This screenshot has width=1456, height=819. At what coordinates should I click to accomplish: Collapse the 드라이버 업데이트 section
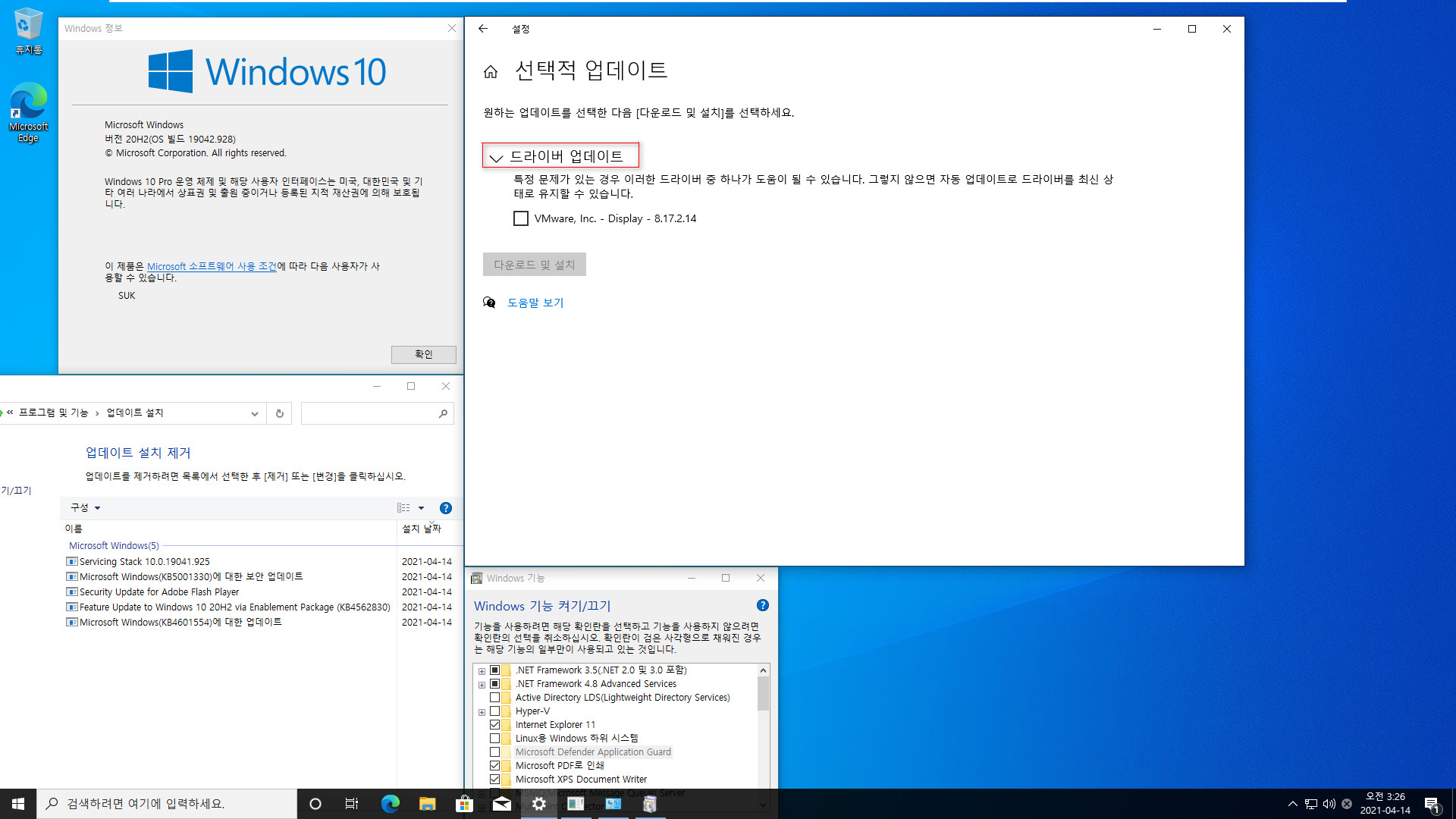560,156
